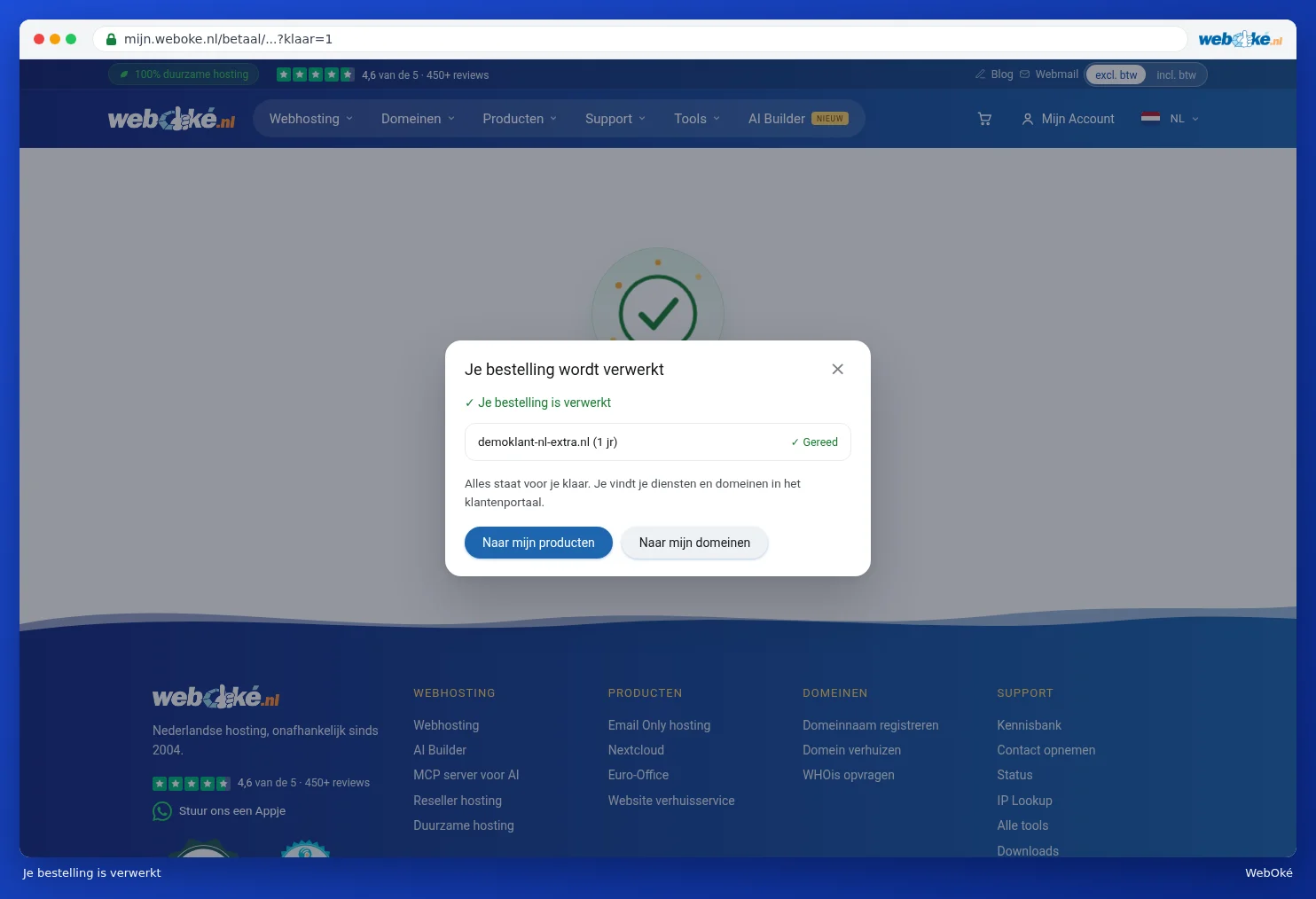This screenshot has width=1316, height=899.
Task: Open footer Webhosting link
Action: [446, 725]
